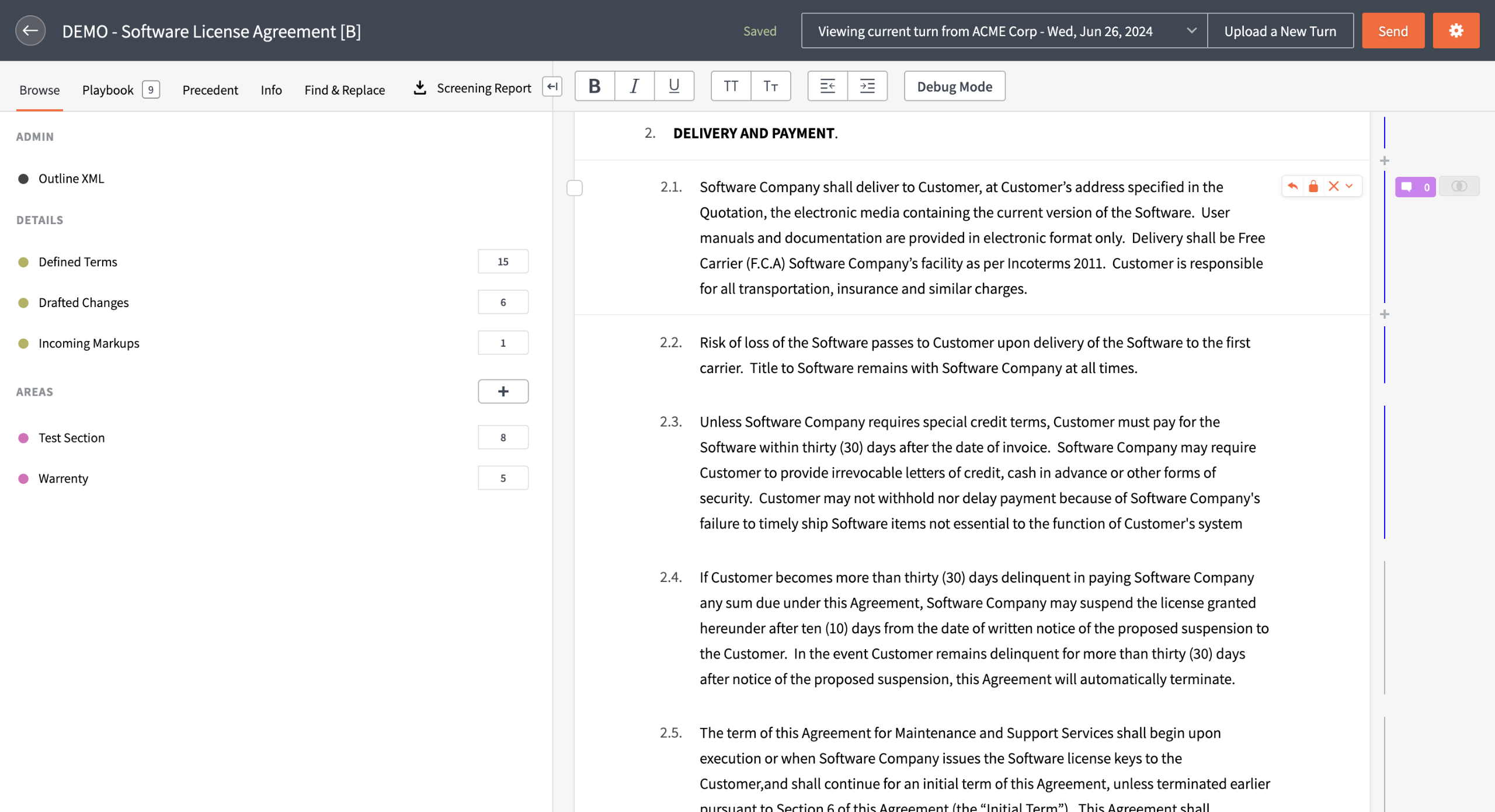Click the orange lock icon on clause 2.1

click(1313, 186)
